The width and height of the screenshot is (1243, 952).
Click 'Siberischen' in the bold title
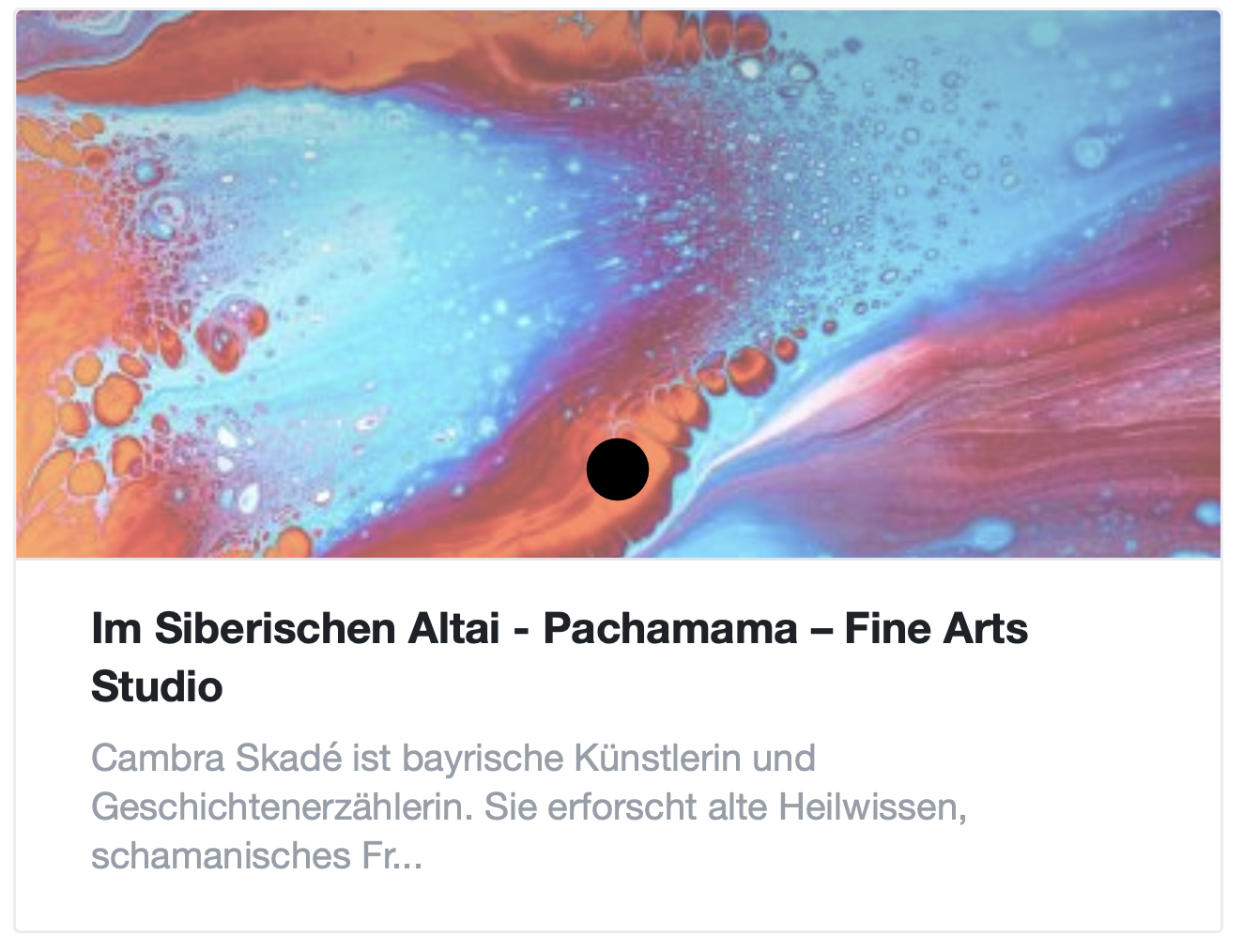pyautogui.click(x=327, y=628)
